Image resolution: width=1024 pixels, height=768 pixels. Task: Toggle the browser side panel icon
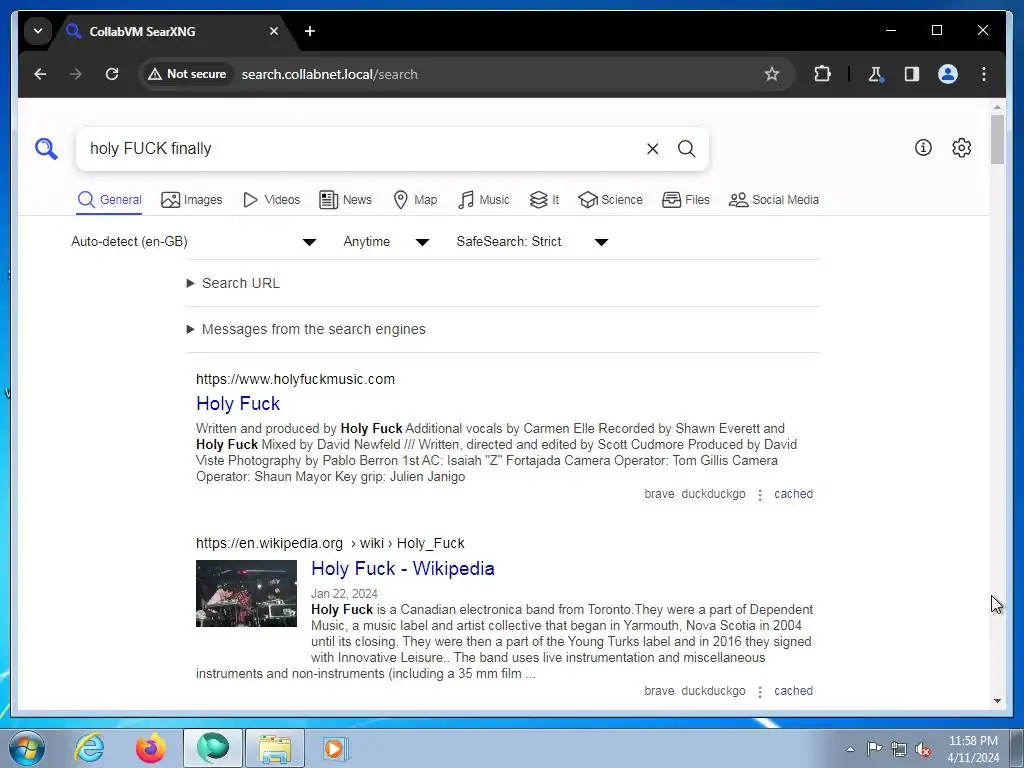[912, 74]
